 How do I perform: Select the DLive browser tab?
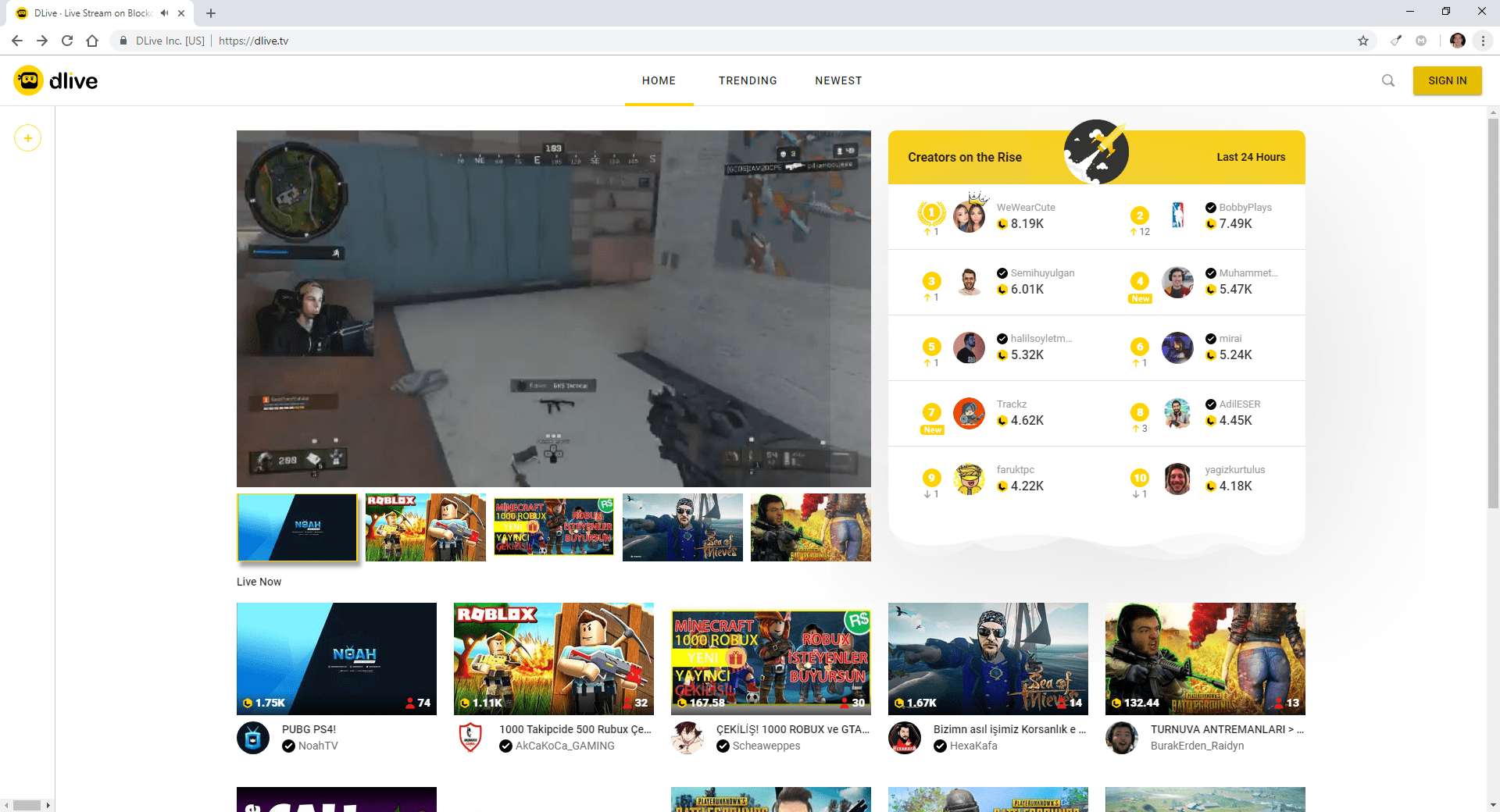[x=100, y=13]
